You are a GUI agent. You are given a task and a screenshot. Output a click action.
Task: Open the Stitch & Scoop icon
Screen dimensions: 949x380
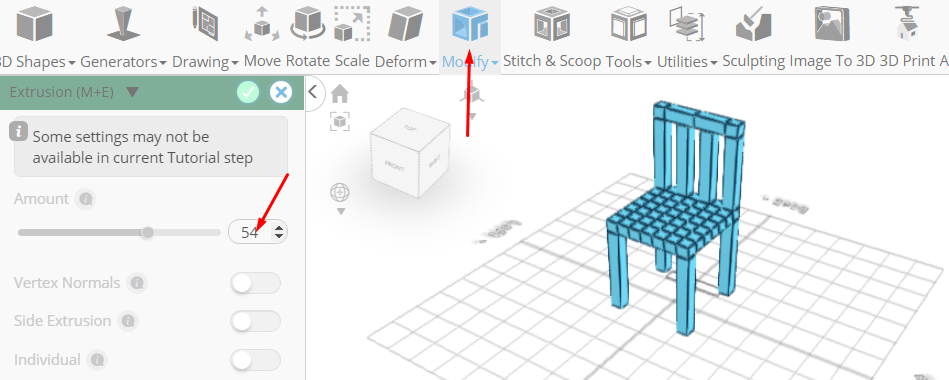pos(552,24)
